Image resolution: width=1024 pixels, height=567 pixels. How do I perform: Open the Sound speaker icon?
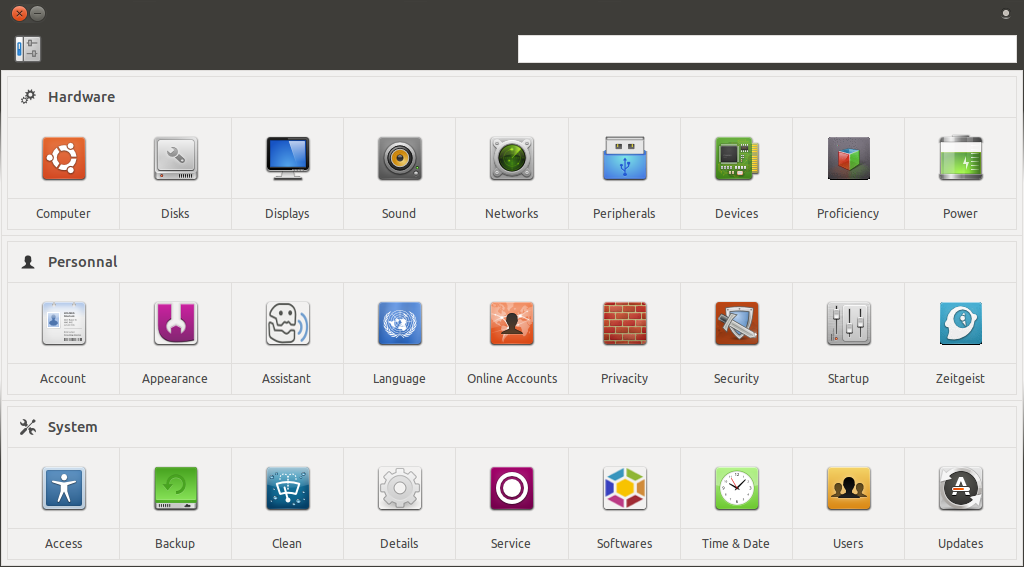coord(400,158)
